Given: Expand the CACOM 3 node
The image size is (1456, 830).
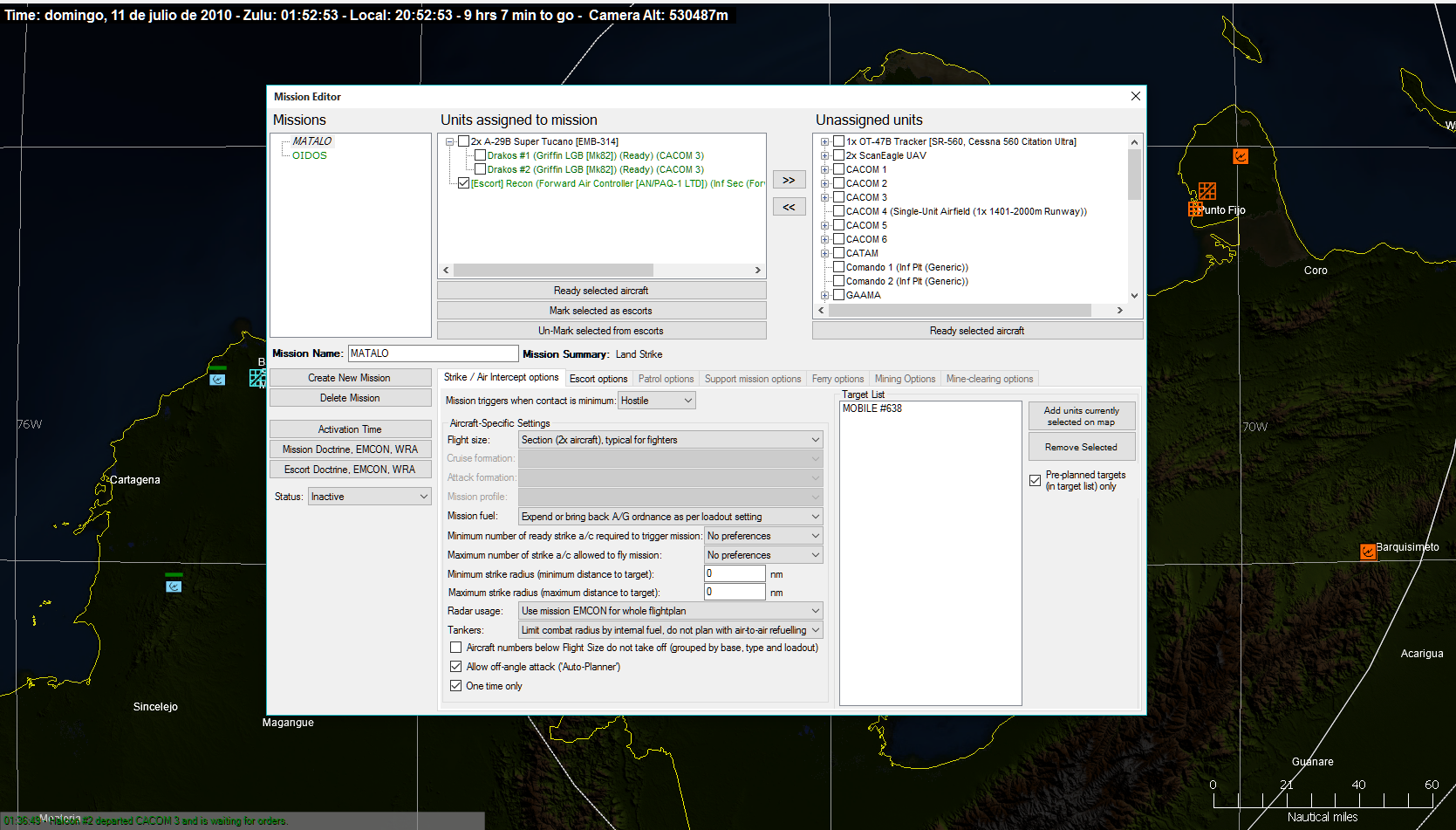Looking at the screenshot, I should pos(824,197).
